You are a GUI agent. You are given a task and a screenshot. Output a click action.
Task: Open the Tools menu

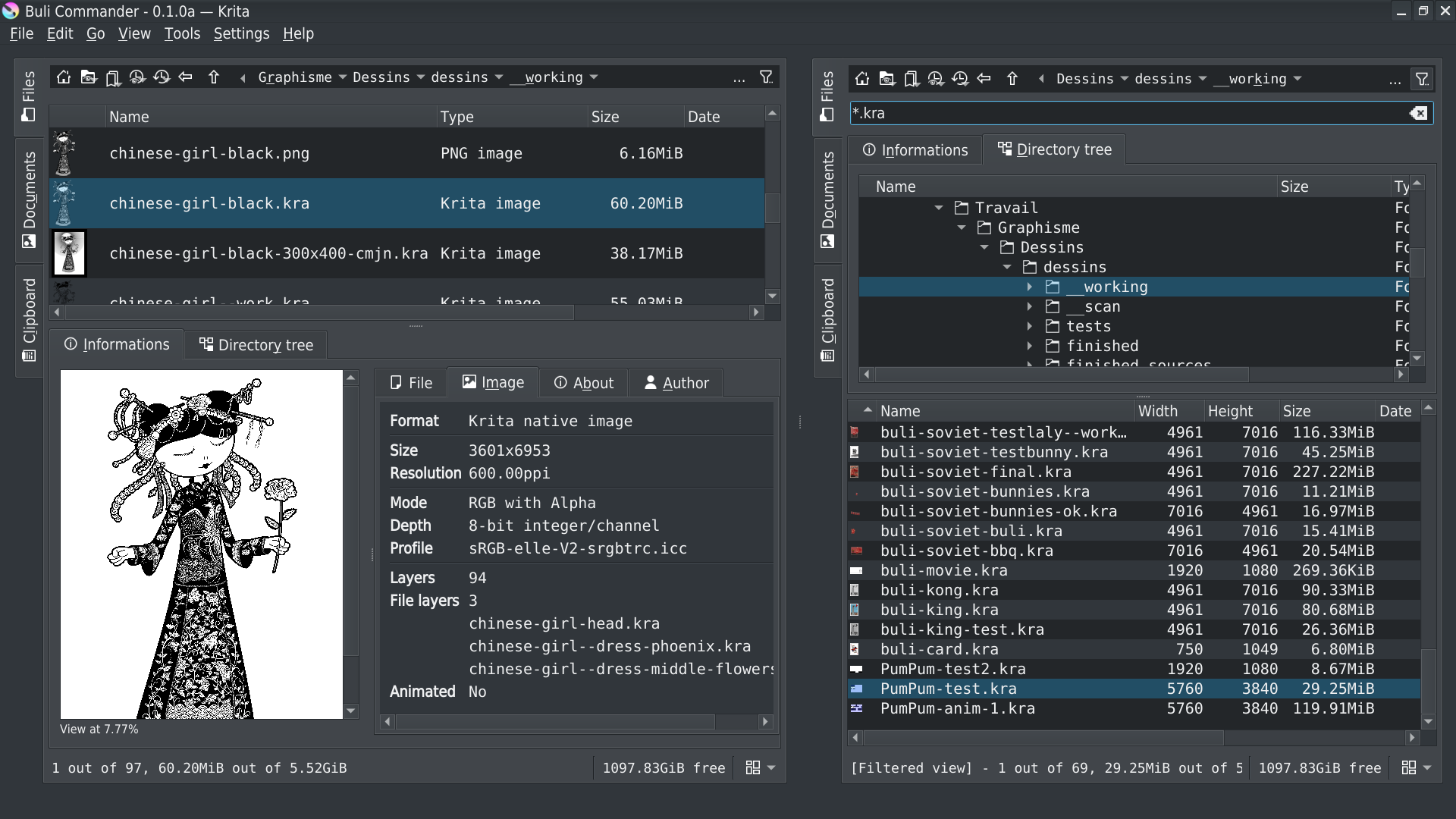coord(182,33)
